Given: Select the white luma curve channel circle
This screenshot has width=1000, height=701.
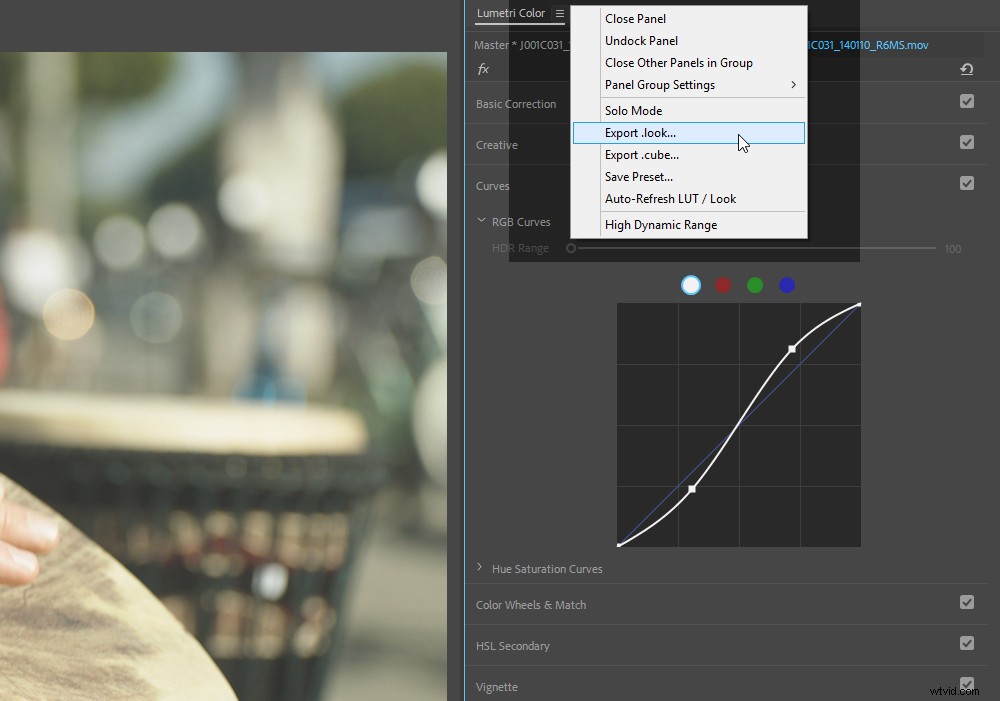Looking at the screenshot, I should coord(691,285).
